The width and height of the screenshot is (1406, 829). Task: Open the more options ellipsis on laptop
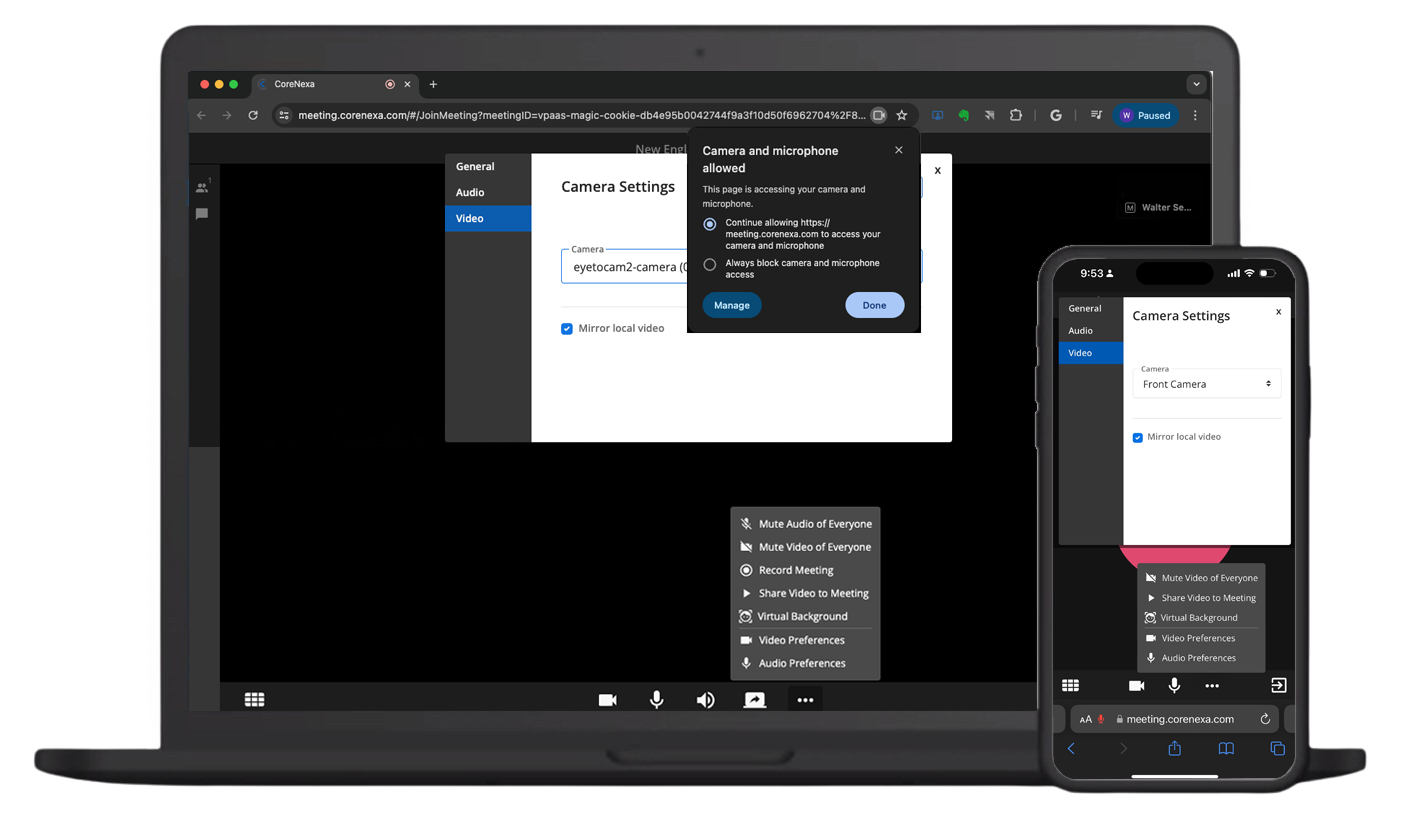pyautogui.click(x=805, y=700)
